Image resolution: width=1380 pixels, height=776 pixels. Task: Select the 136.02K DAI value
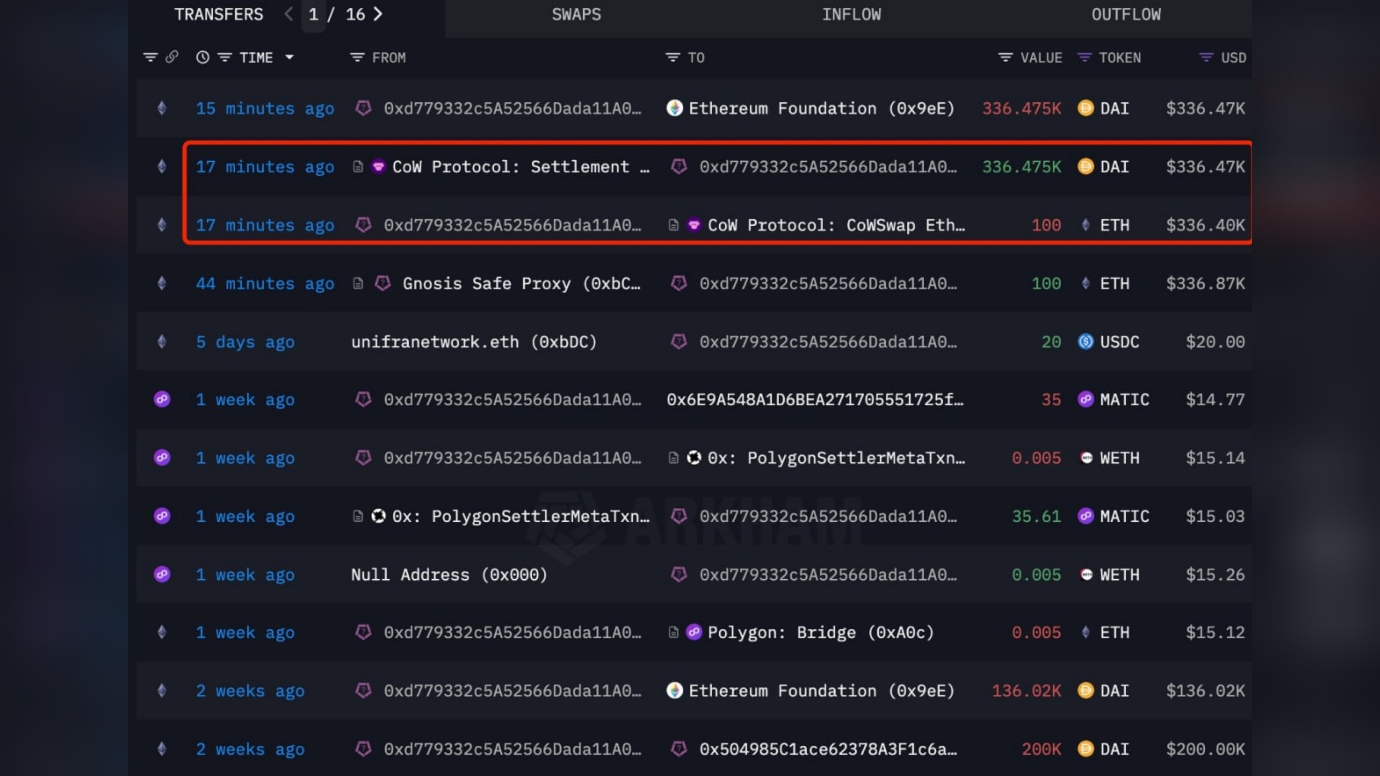coord(1026,691)
